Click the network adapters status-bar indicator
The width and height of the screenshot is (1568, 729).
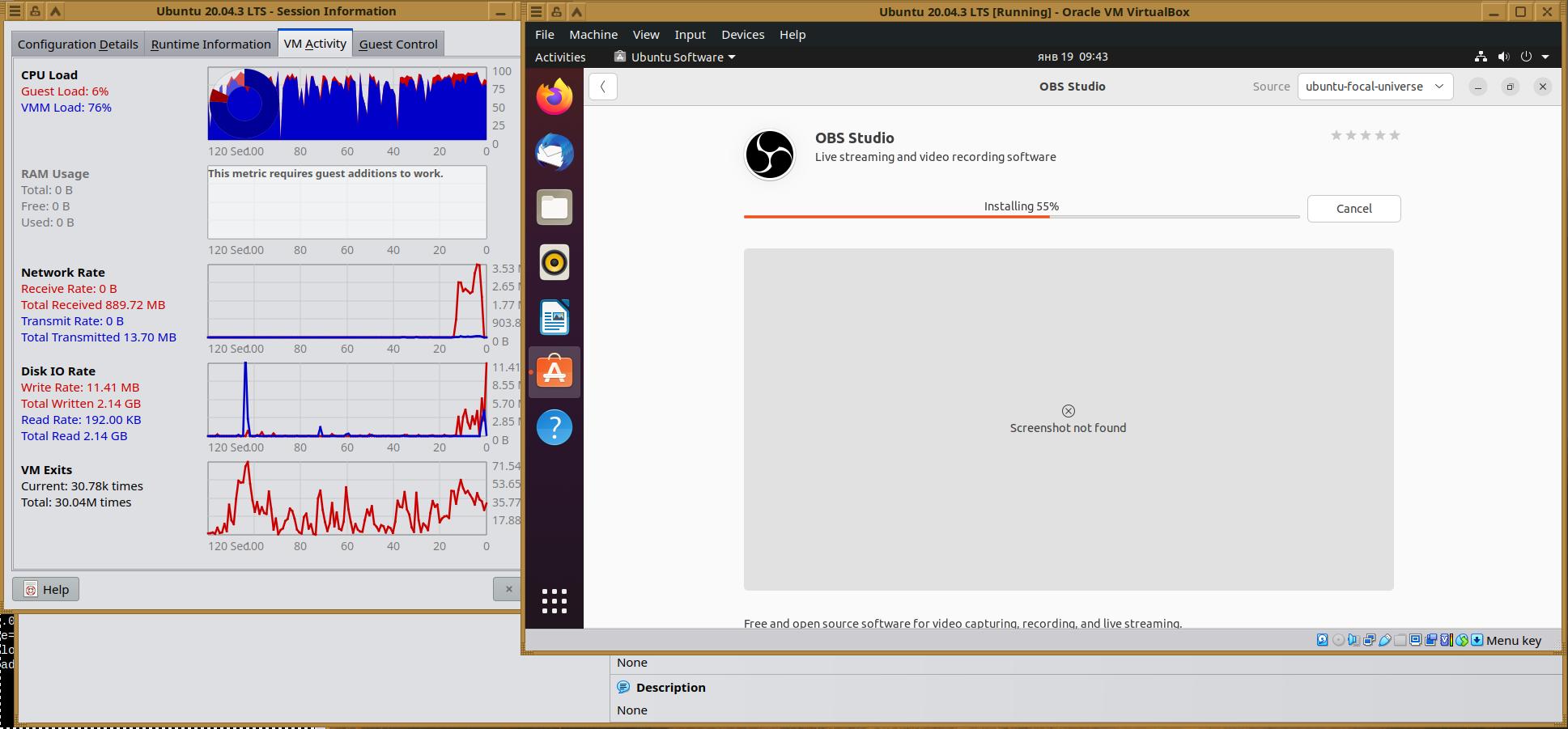click(x=1369, y=640)
